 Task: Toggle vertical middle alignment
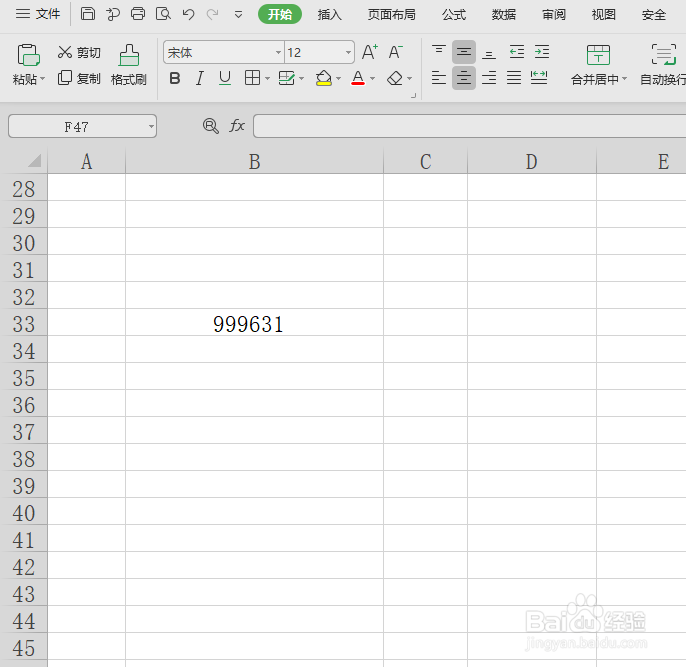464,52
